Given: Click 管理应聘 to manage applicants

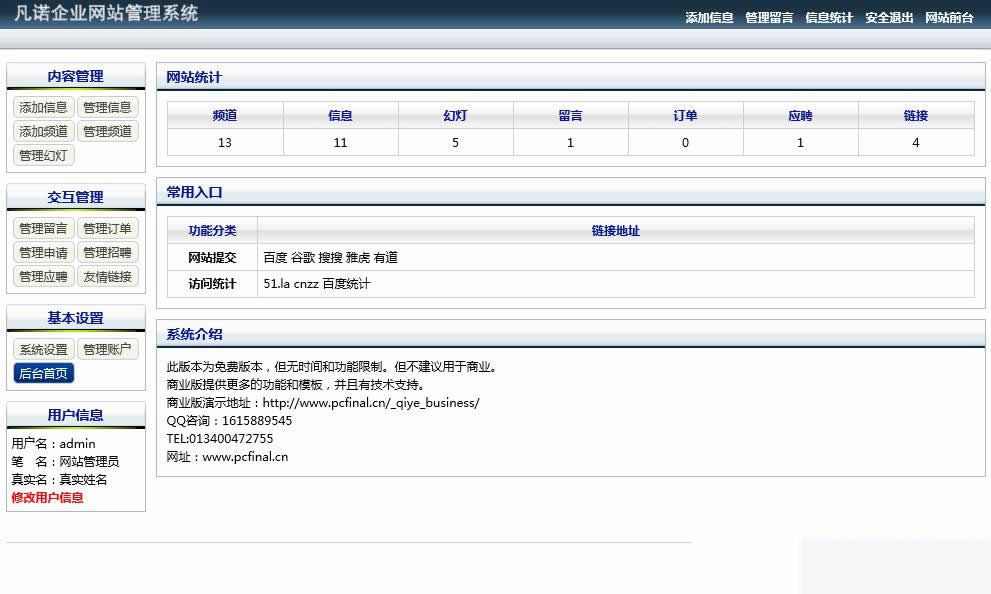Looking at the screenshot, I should click(42, 276).
